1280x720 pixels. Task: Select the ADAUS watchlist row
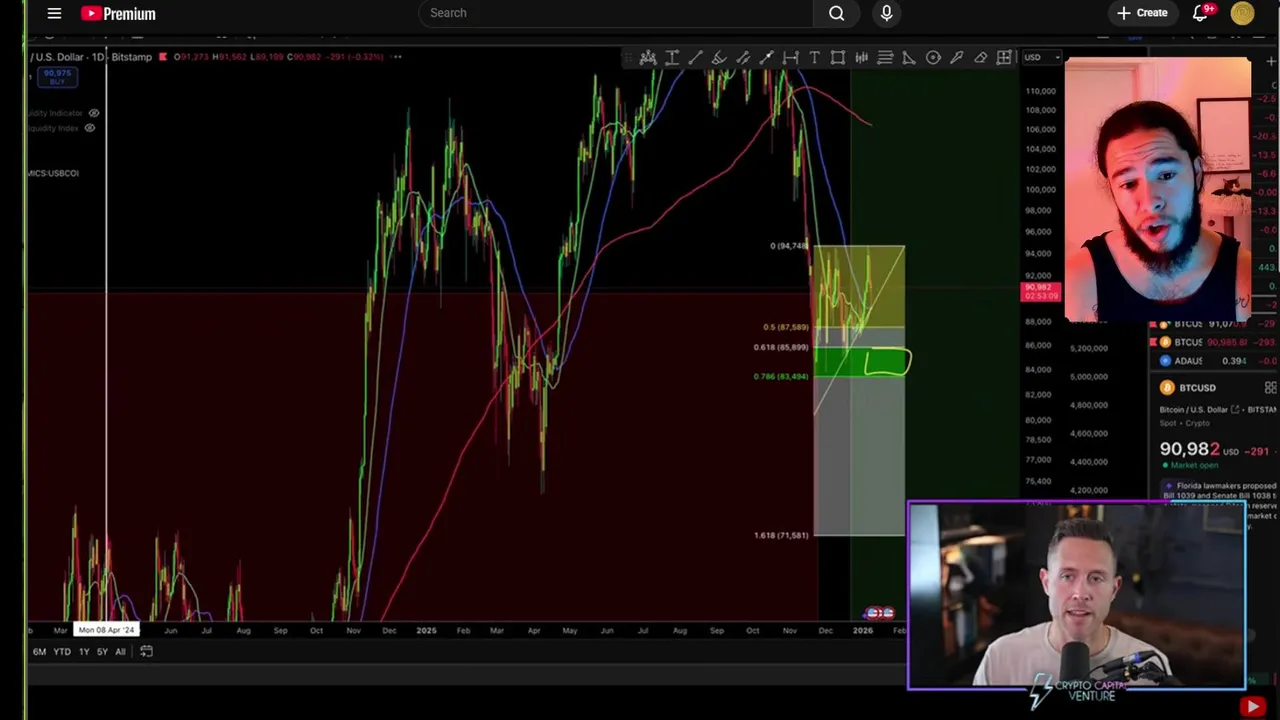pos(1214,360)
